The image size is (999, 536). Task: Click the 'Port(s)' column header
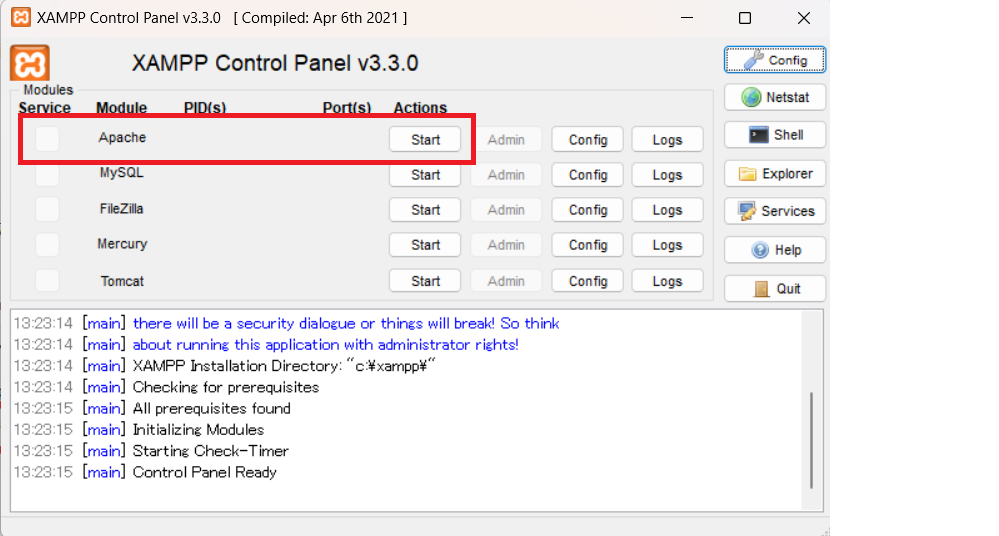(347, 108)
